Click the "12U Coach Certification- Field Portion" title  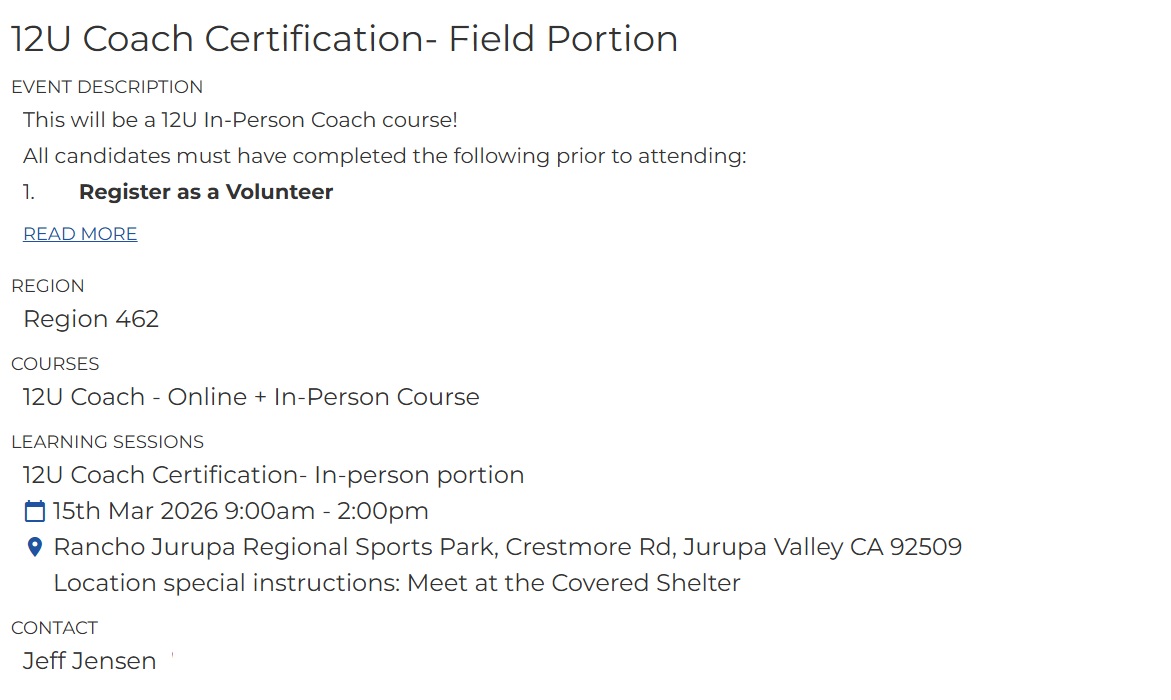pos(344,39)
